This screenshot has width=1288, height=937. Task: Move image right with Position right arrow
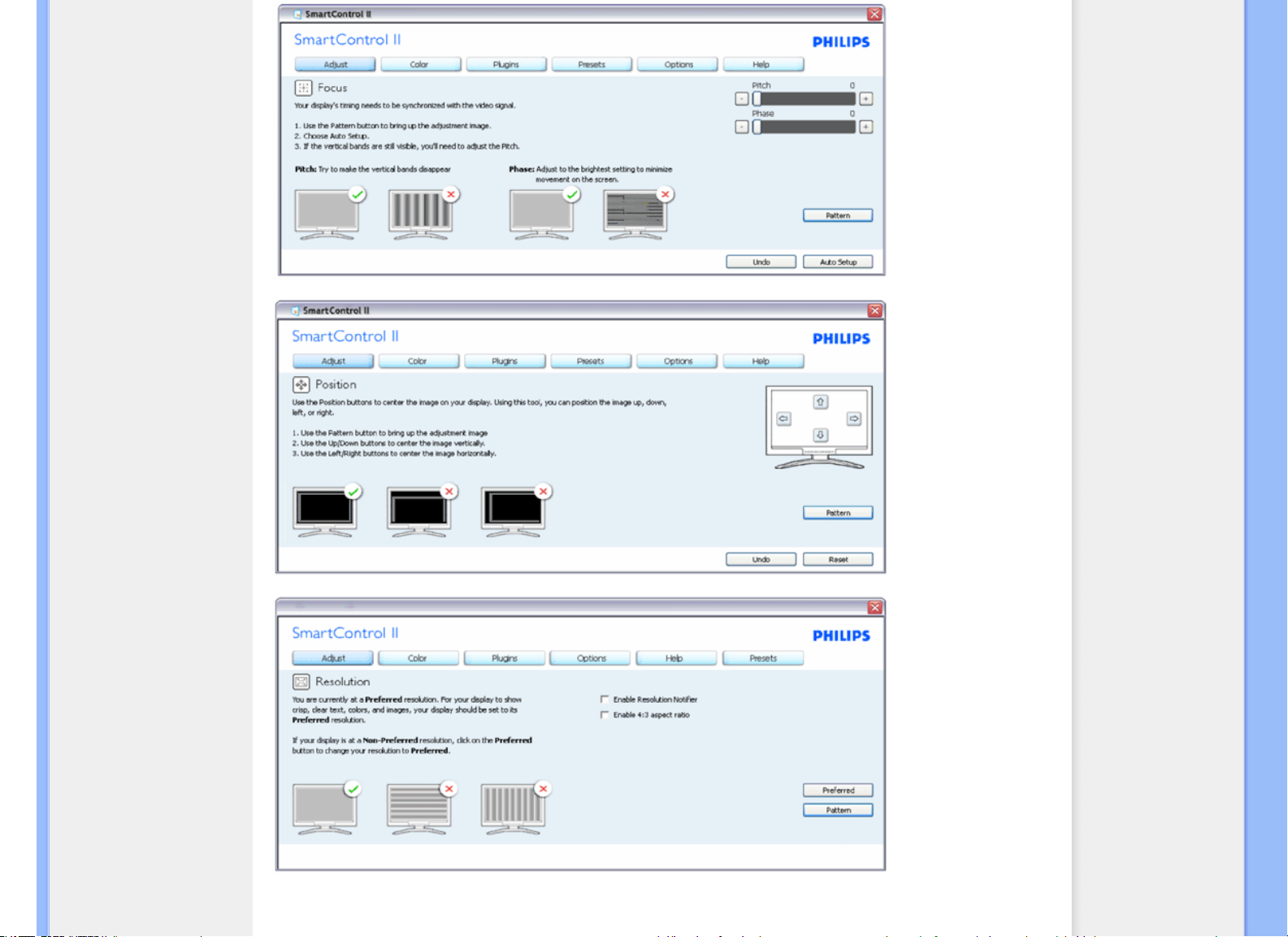click(854, 419)
